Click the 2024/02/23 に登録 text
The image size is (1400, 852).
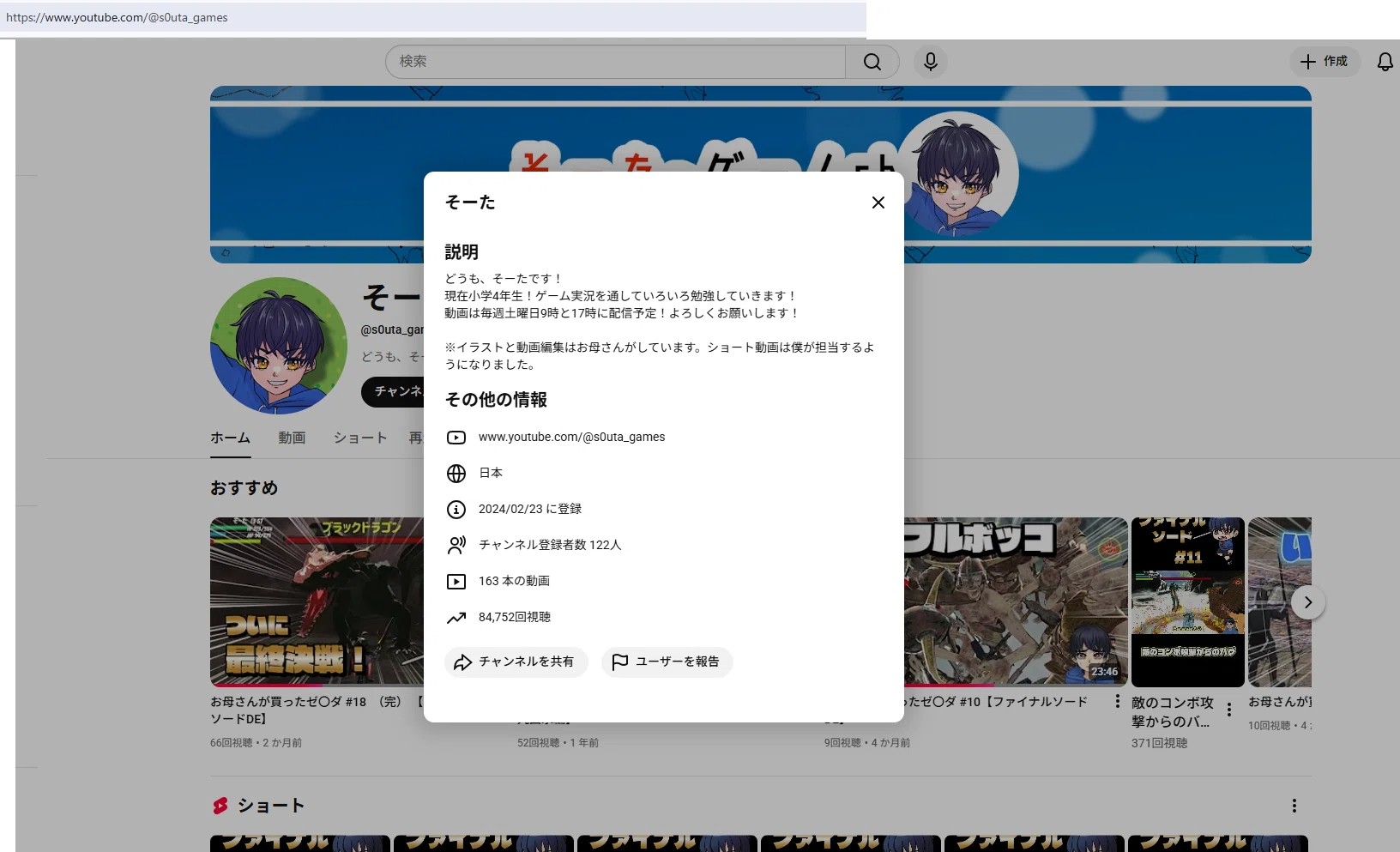tap(530, 509)
